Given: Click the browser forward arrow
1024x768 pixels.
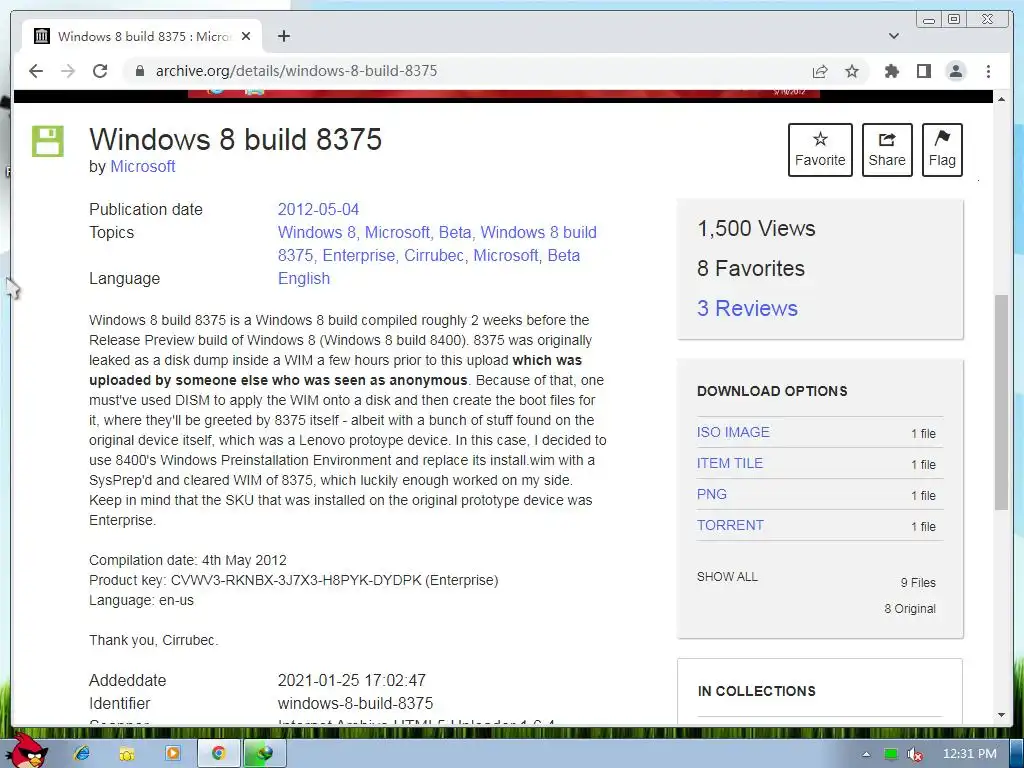Looking at the screenshot, I should pyautogui.click(x=68, y=71).
